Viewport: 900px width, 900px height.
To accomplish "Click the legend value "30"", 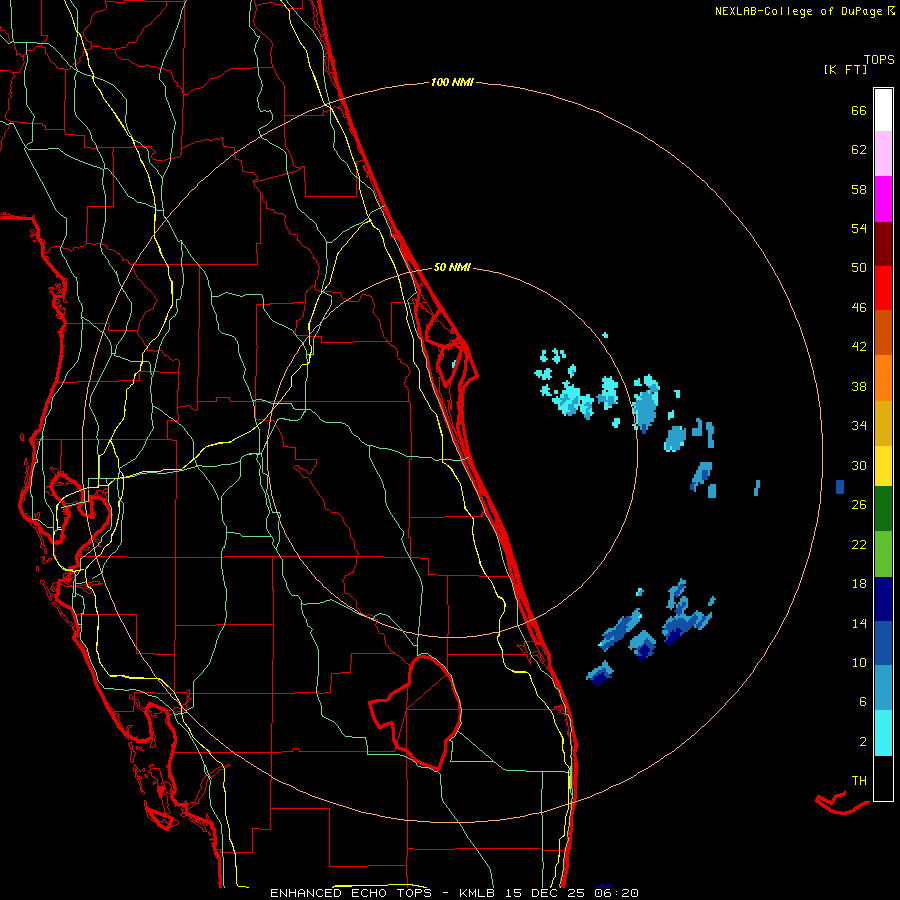I will pos(859,465).
